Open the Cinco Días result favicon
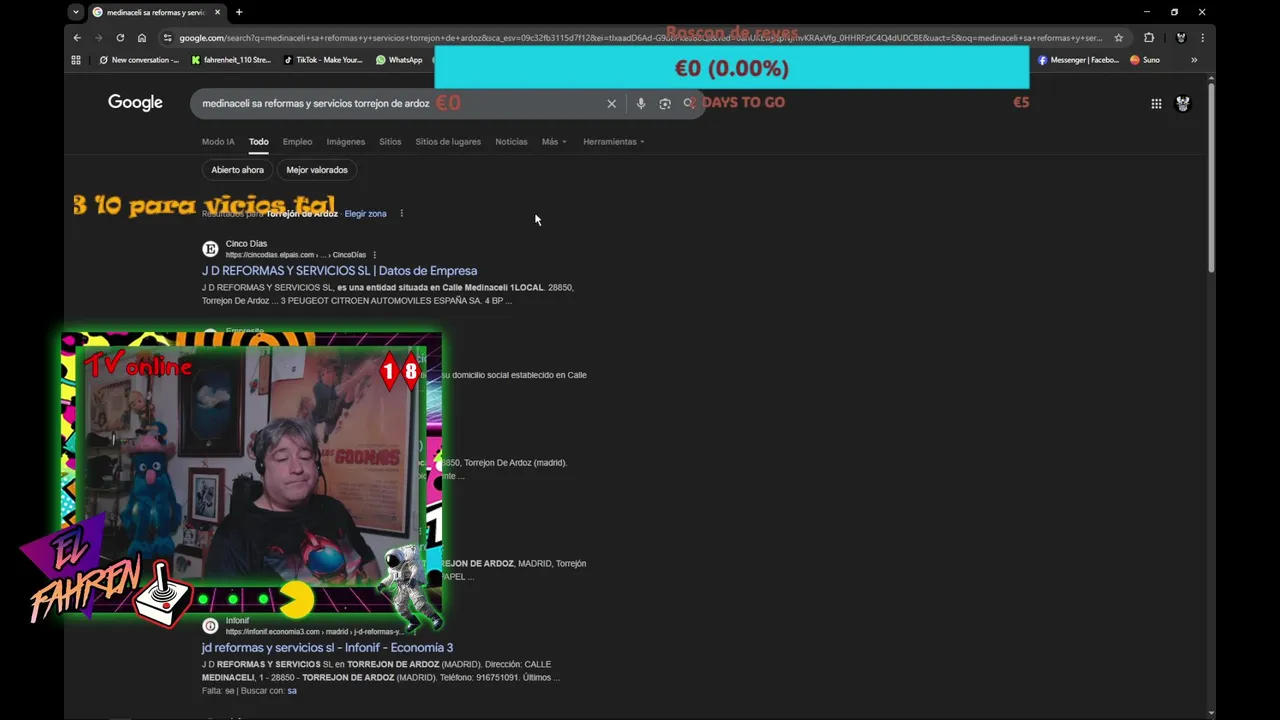 click(210, 249)
